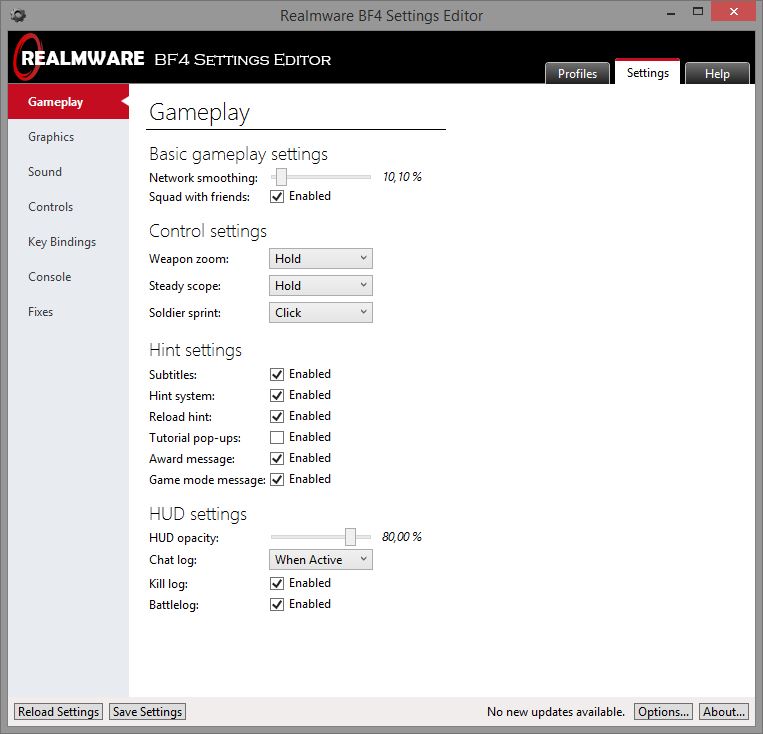Click the About button
Screen dimensions: 763x734
(x=724, y=712)
